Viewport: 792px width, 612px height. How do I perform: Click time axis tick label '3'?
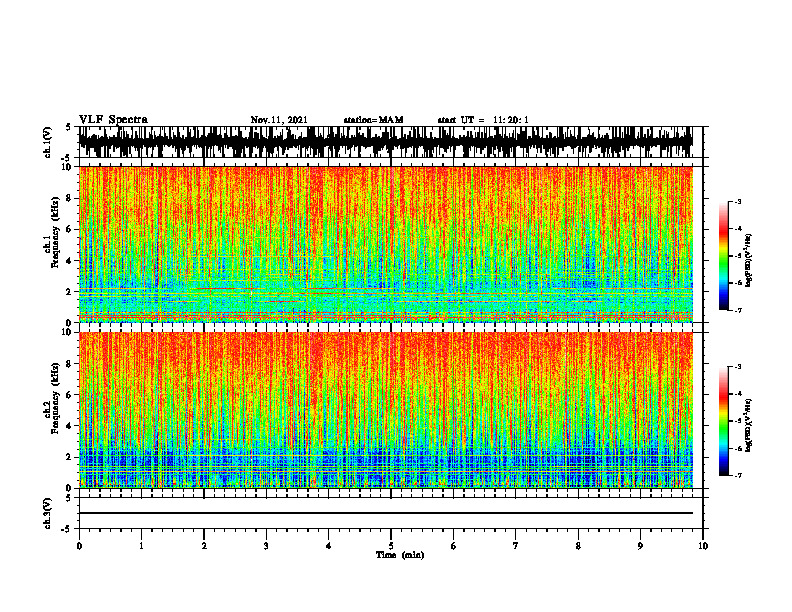[x=266, y=546]
